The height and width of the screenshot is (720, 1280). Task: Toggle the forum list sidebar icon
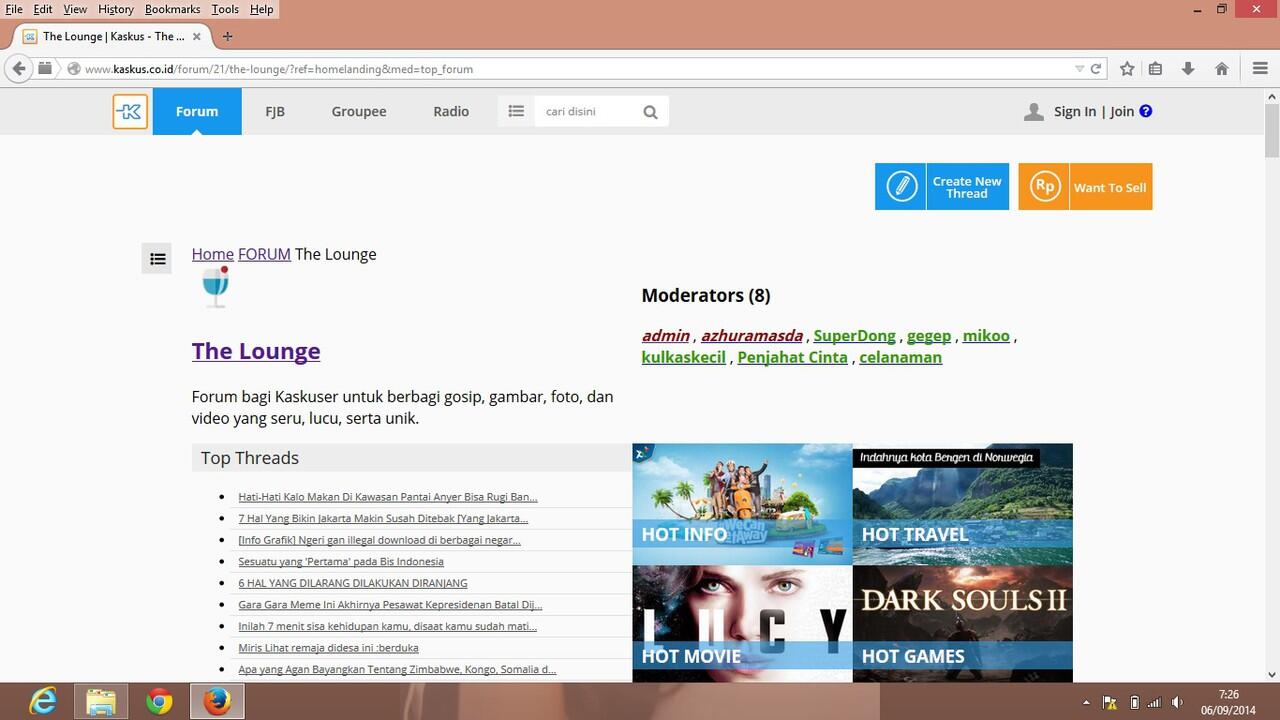157,259
